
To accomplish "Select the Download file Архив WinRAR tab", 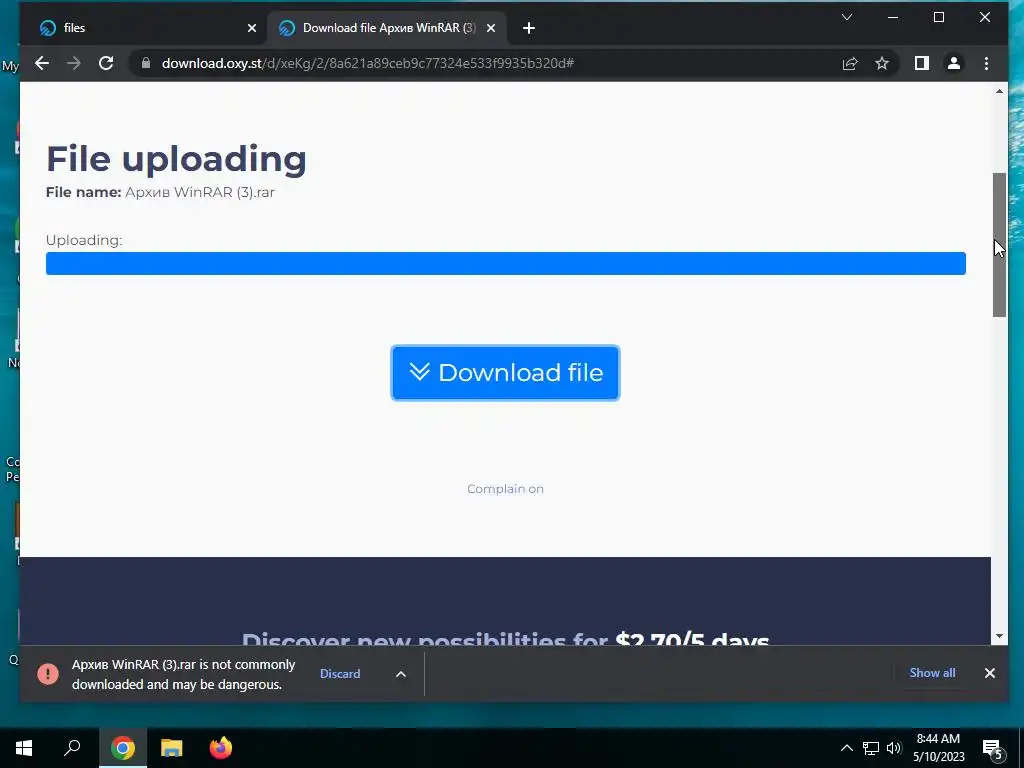I will [x=388, y=28].
